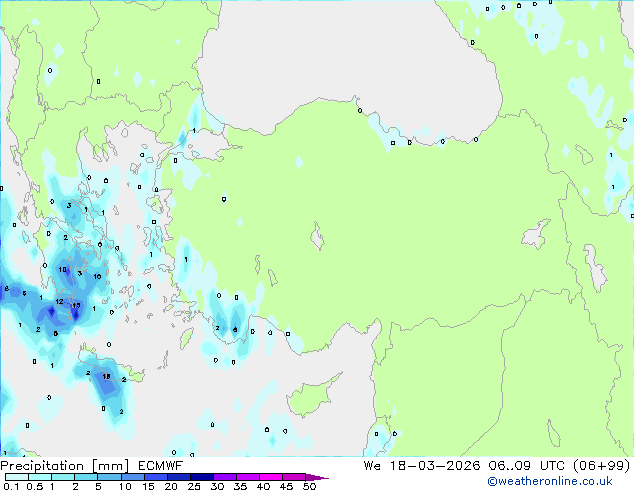Click the '18' precipitation value over Crete
This screenshot has width=634, height=490.
[x=106, y=376]
